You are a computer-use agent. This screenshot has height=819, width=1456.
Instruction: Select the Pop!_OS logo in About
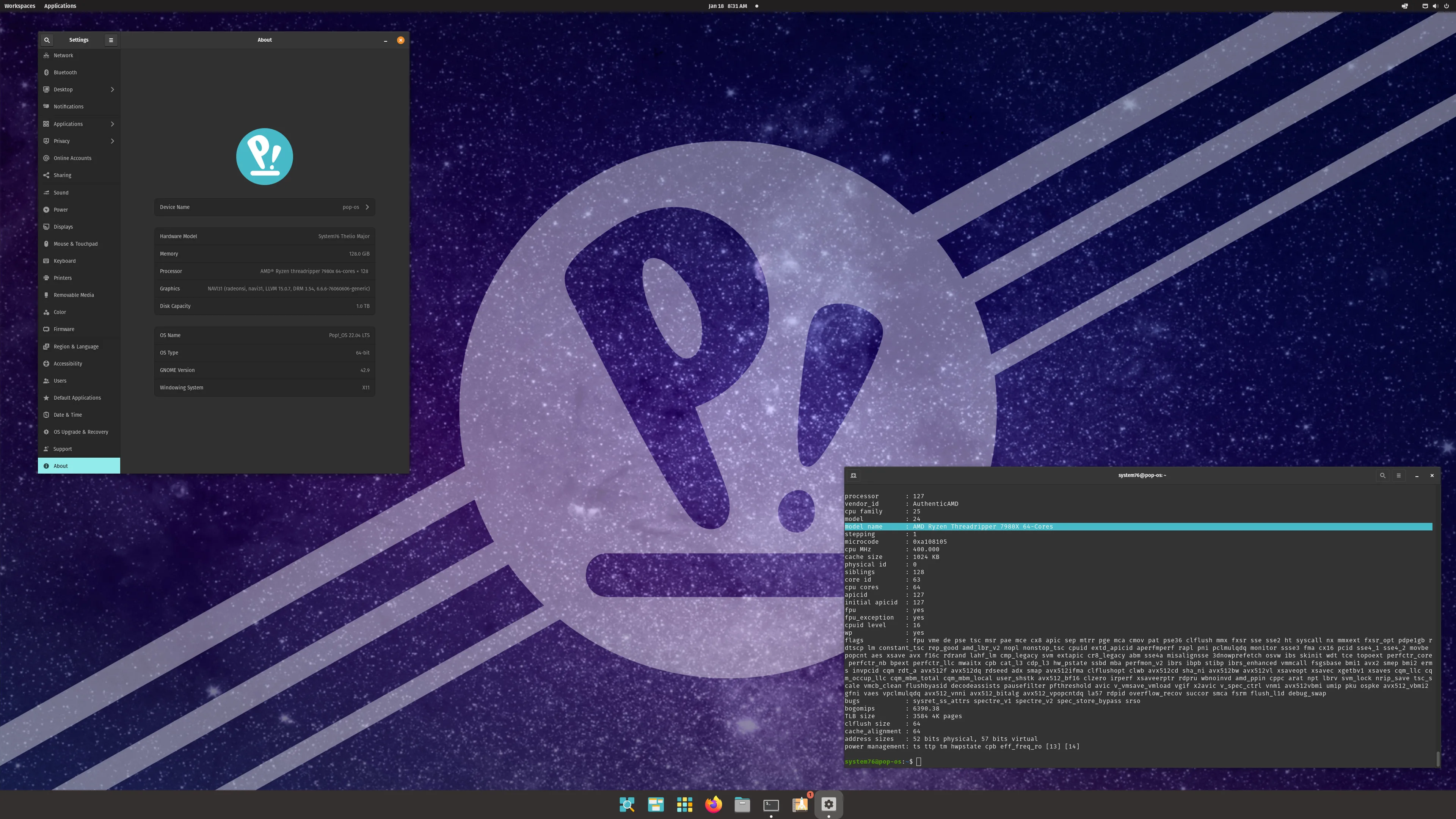click(265, 157)
